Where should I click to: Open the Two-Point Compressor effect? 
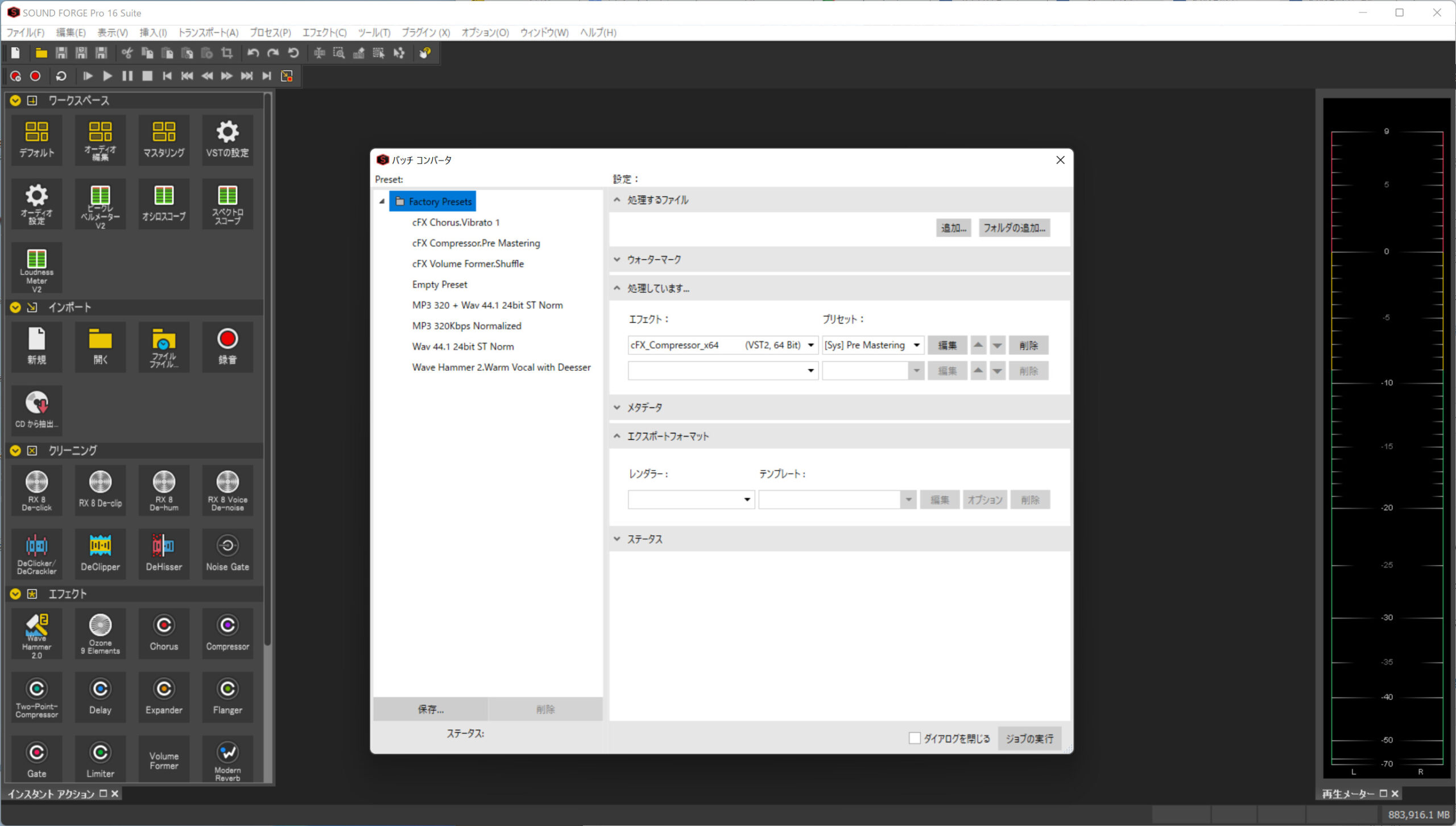click(36, 697)
